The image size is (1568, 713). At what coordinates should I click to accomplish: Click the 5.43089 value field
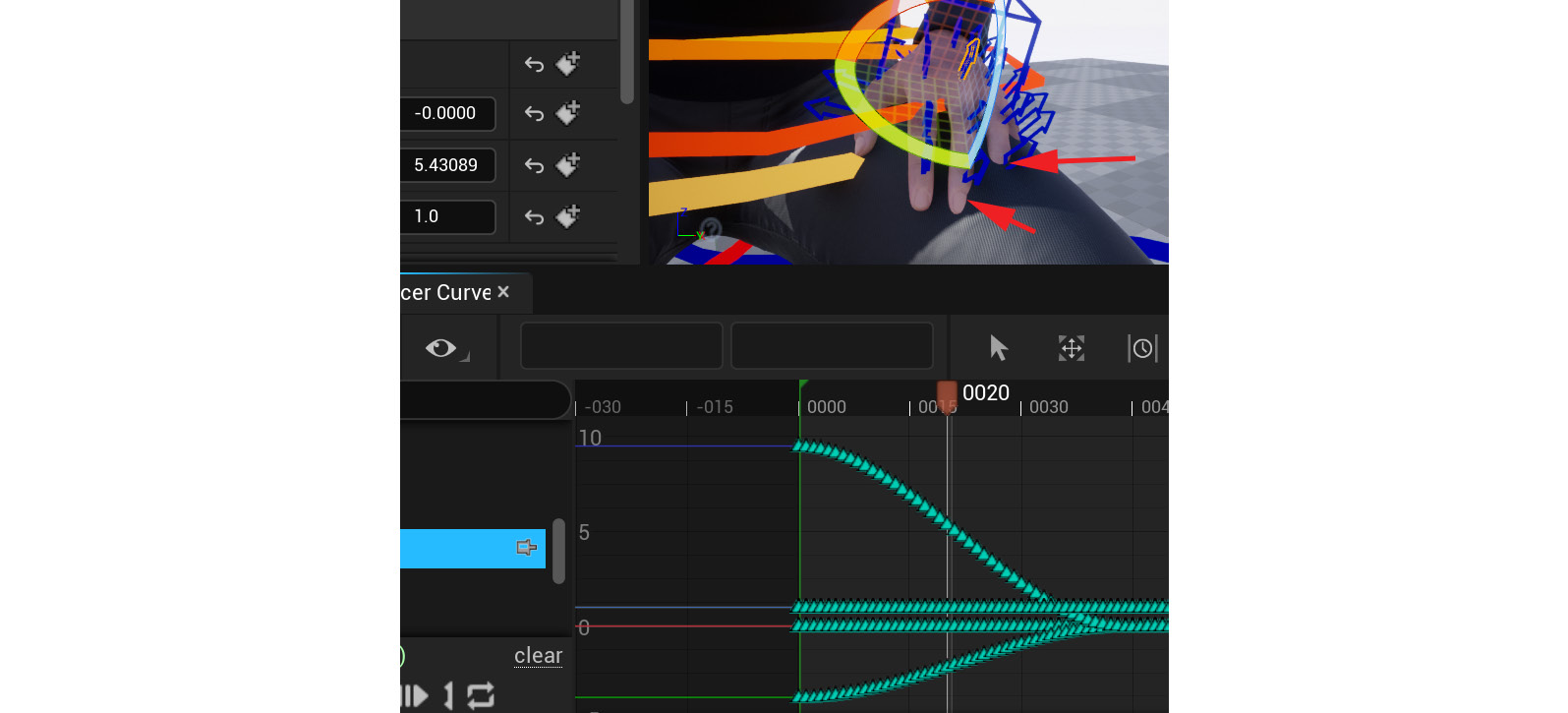(x=447, y=165)
